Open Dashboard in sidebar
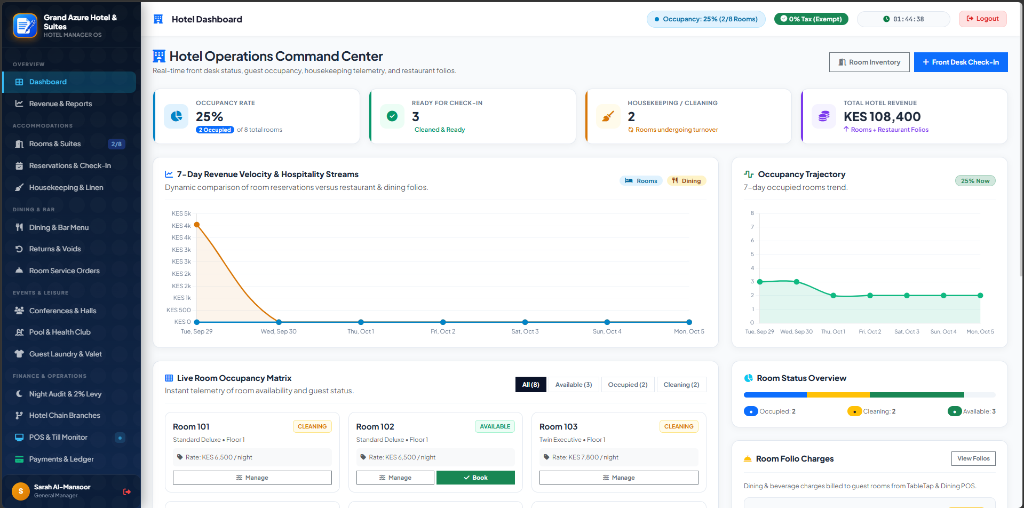Screen dimensions: 1024x508 tap(69, 82)
